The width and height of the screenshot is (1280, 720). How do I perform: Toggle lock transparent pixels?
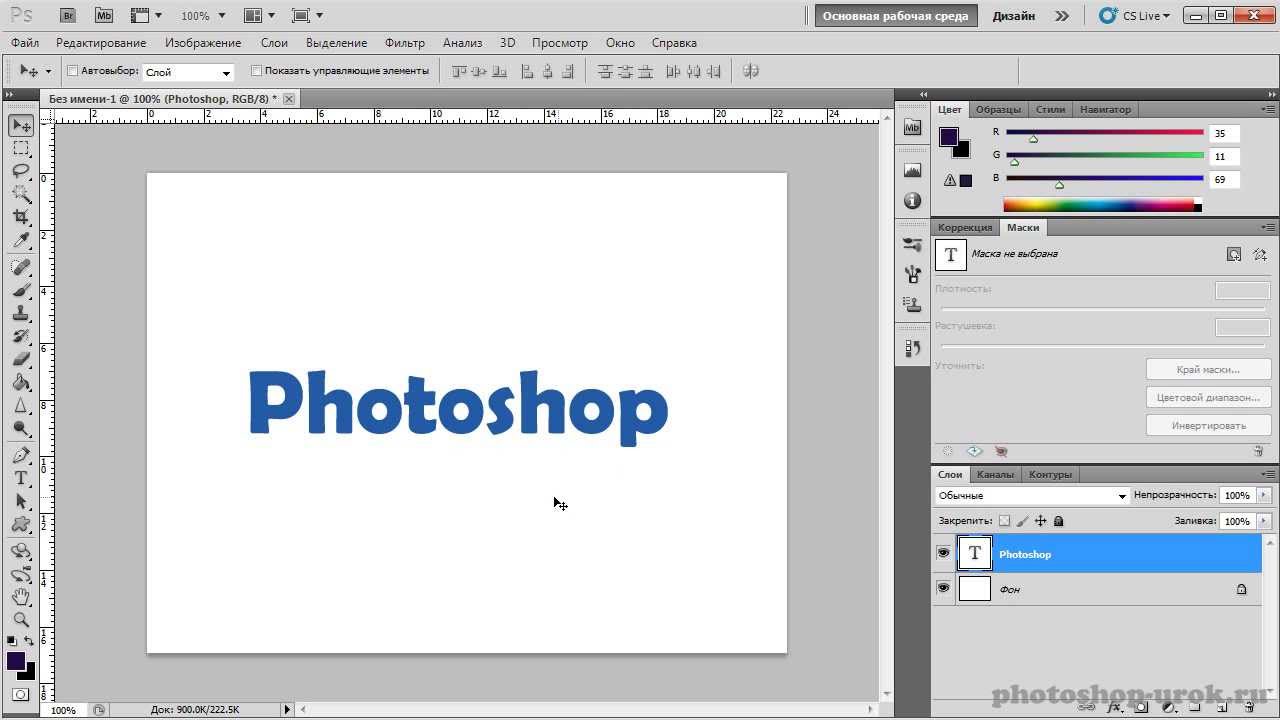click(1004, 521)
